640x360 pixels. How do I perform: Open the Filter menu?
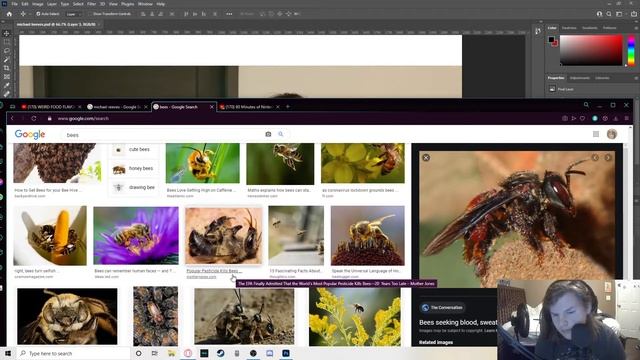click(x=91, y=4)
